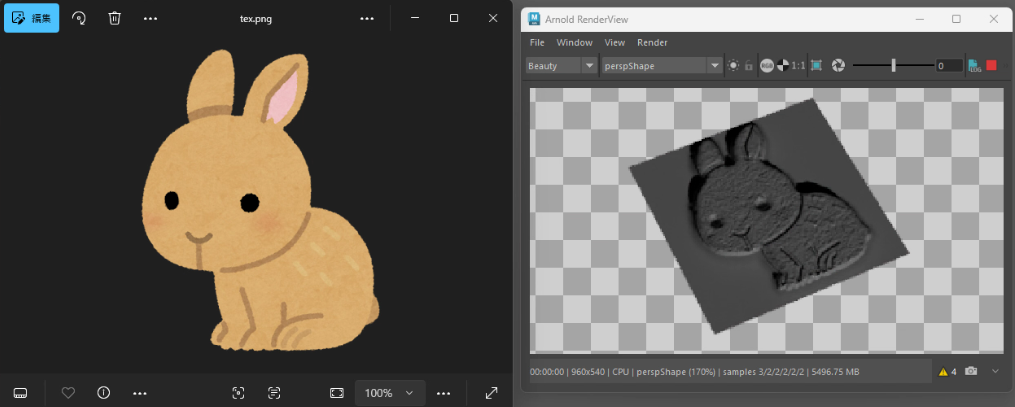Open the Render menu
This screenshot has height=407, width=1015.
[x=652, y=43]
